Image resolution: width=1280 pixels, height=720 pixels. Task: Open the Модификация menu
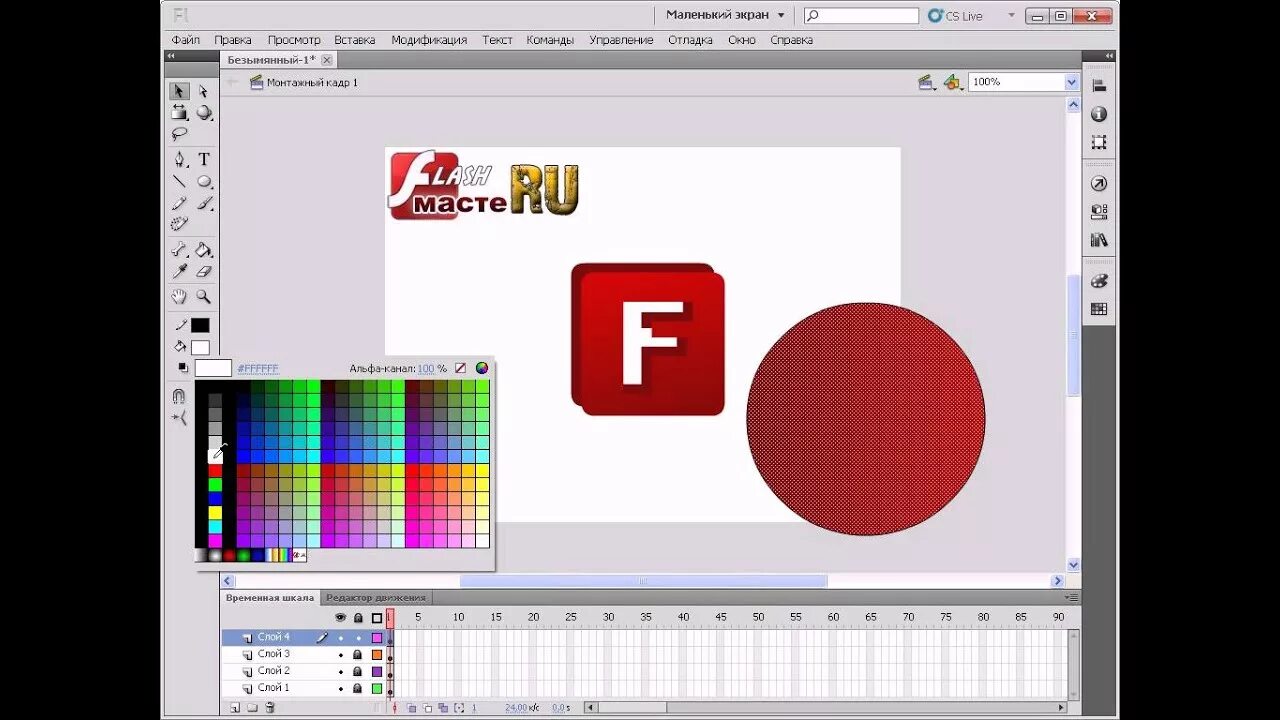click(429, 40)
